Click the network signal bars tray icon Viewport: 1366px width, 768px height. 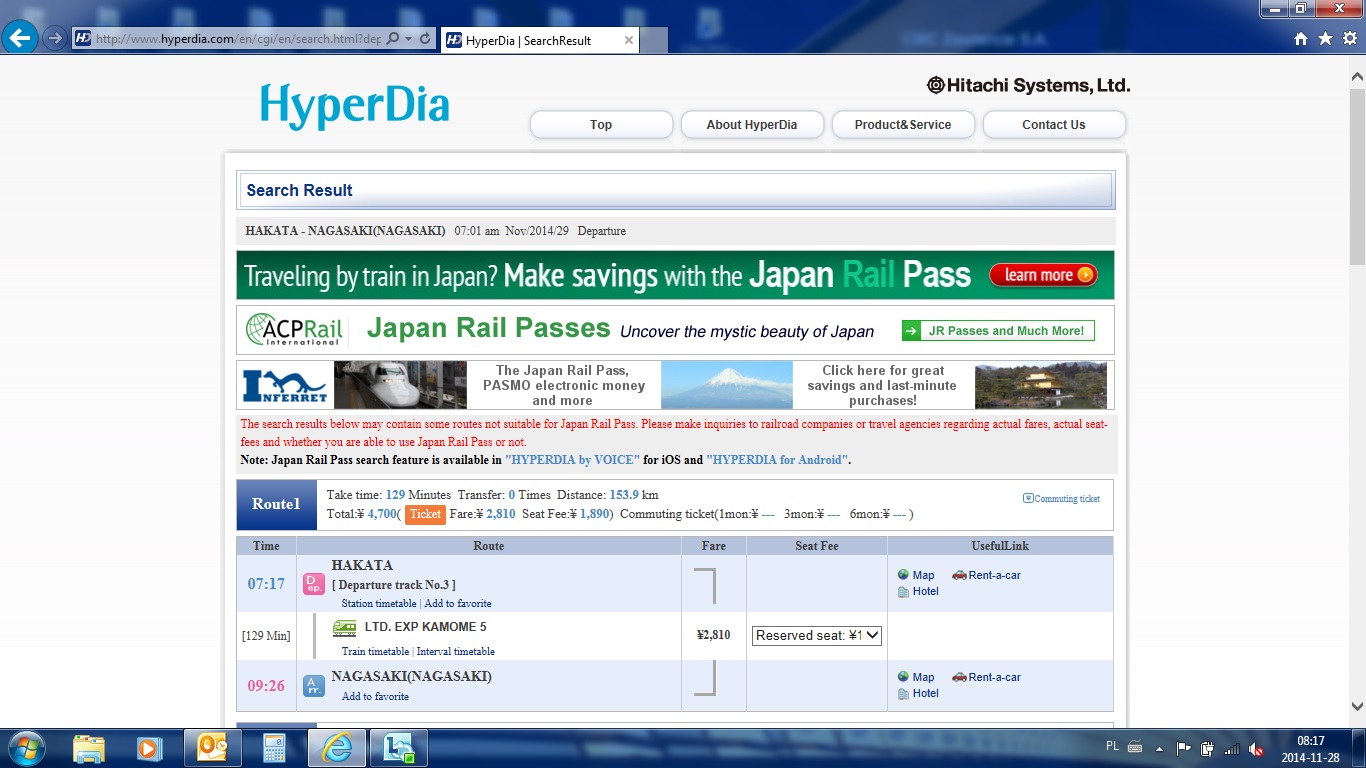(1232, 748)
